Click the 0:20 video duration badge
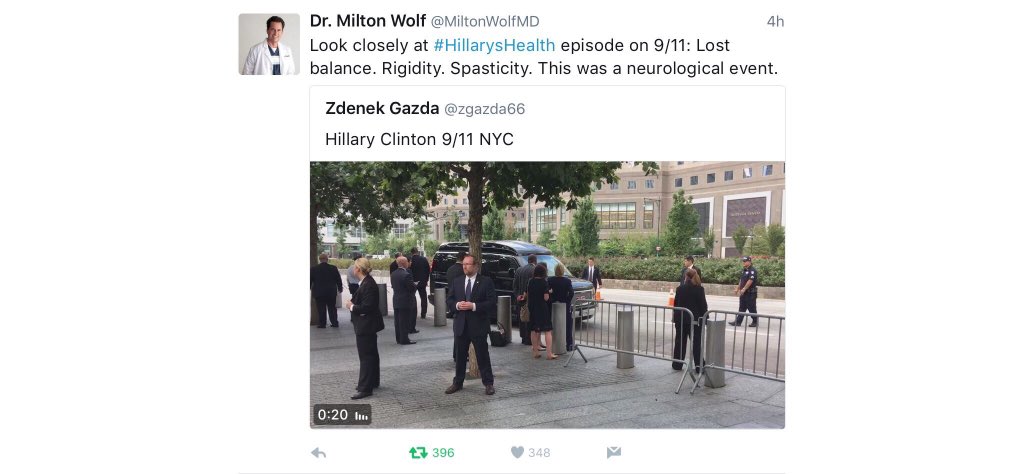 tap(332, 415)
